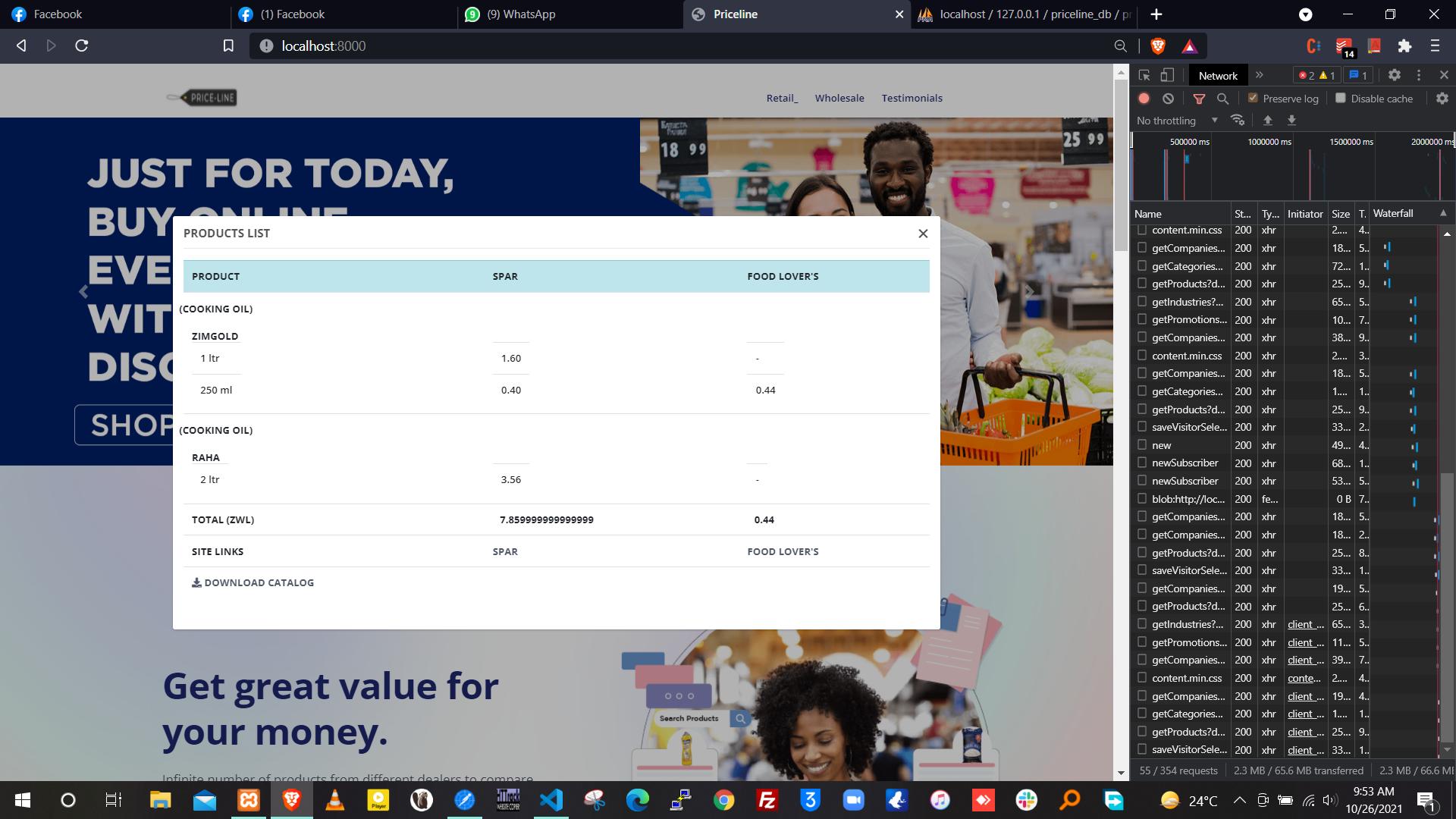Switch to the WhatsApp browser tab

pyautogui.click(x=570, y=14)
